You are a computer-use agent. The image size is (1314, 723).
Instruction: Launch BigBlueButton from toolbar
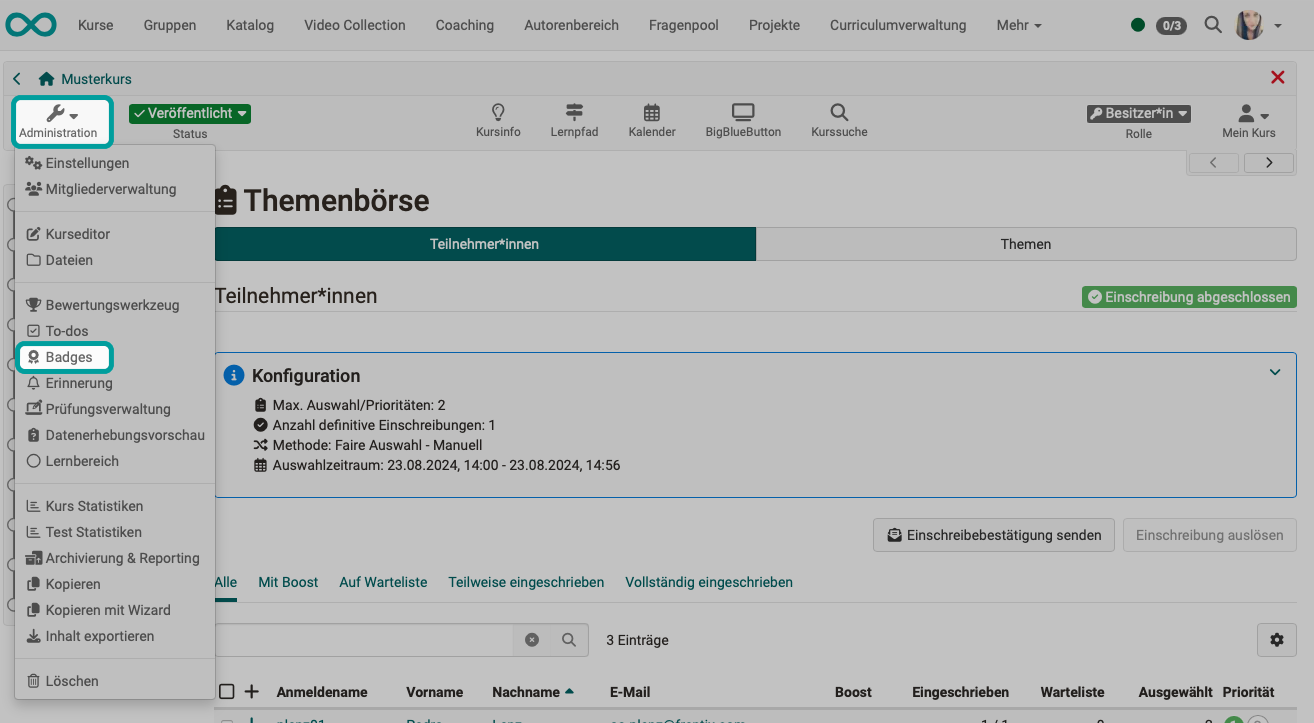[743, 113]
